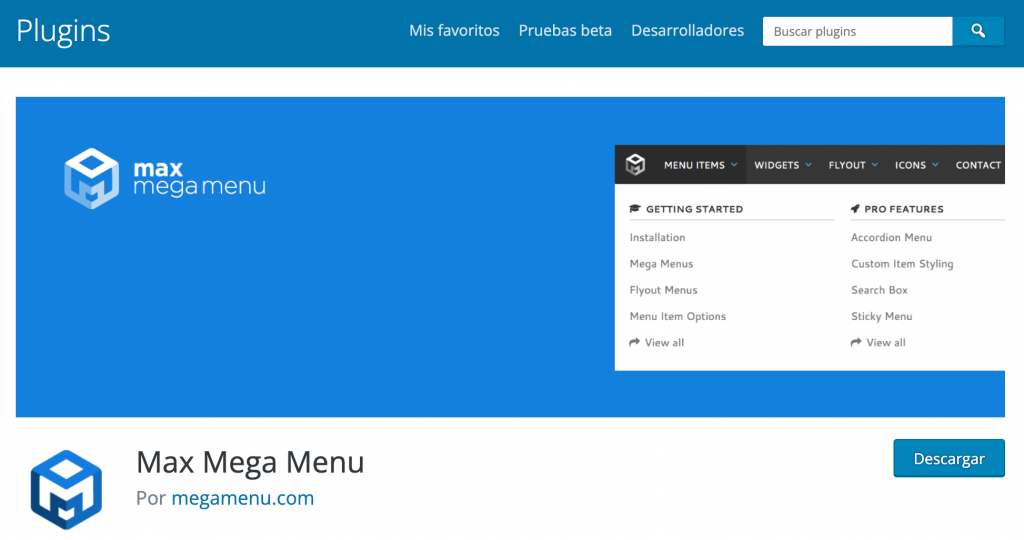Open the Mega Menus link
Viewport: 1024px width, 540px height.
(661, 264)
